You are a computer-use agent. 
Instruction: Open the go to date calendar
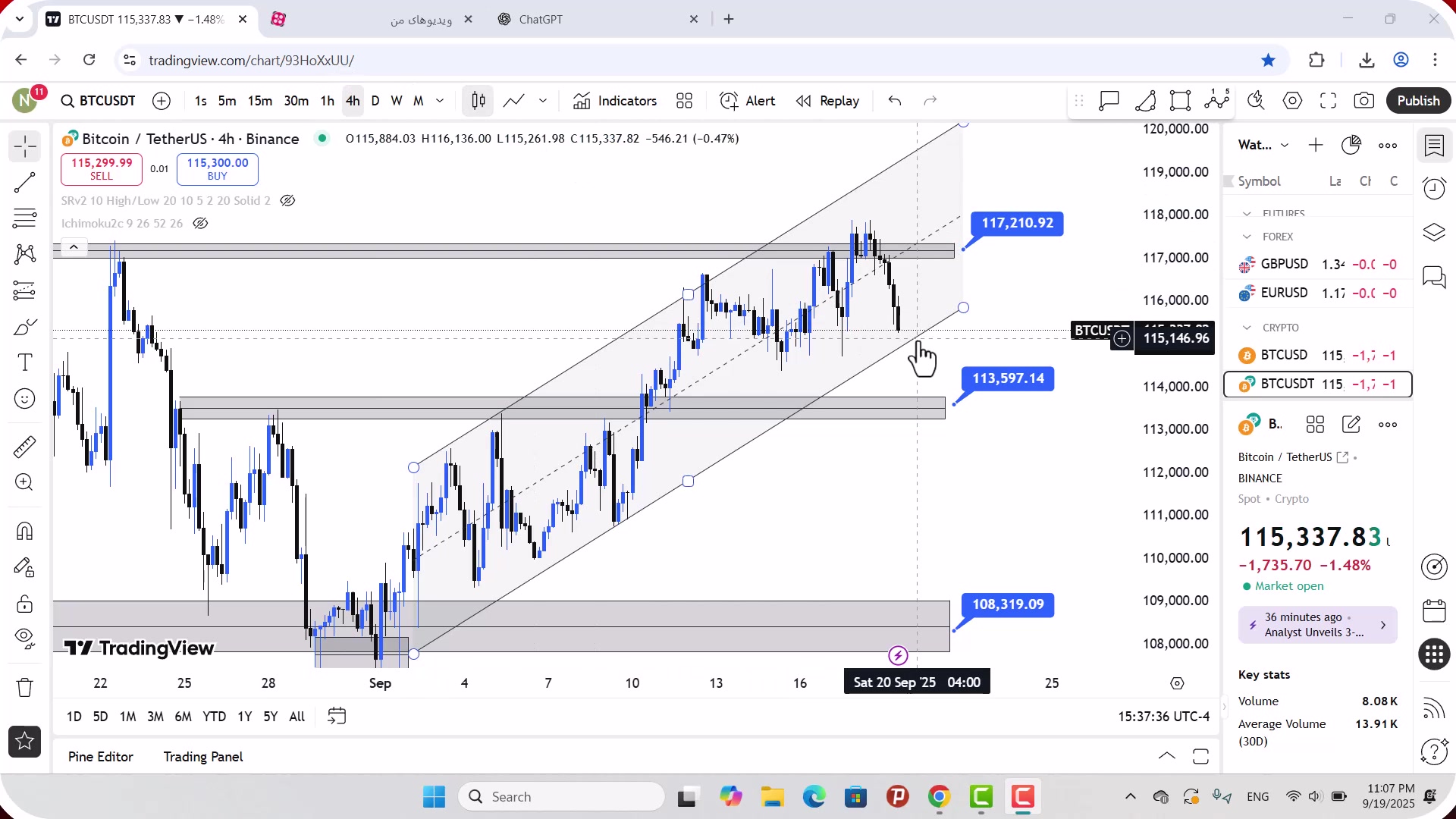point(337,717)
